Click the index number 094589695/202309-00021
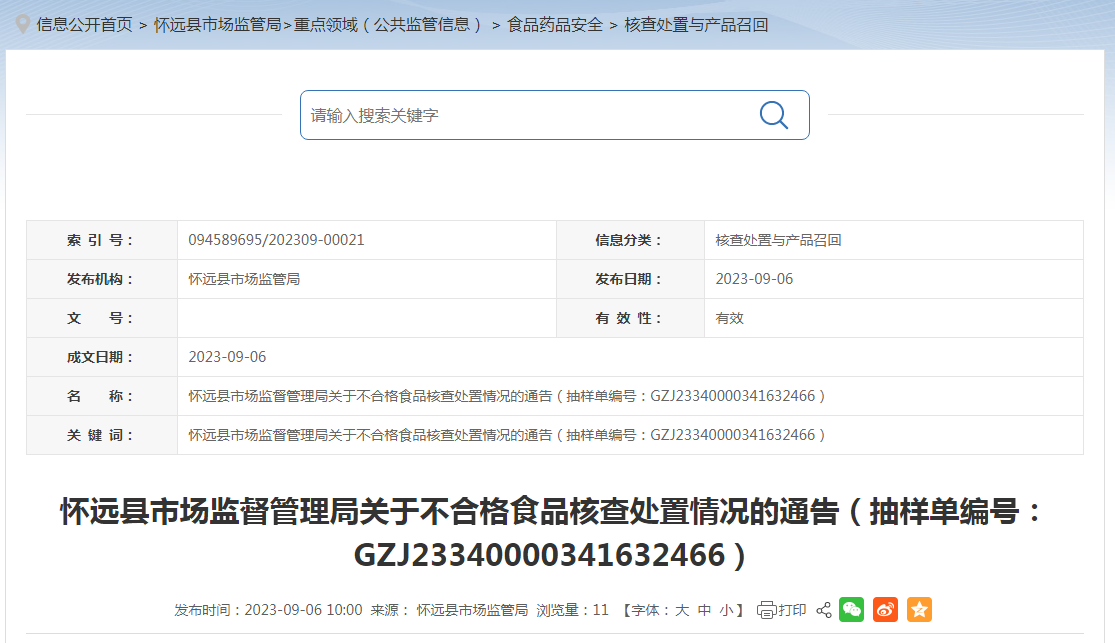The image size is (1115, 643). tap(276, 240)
